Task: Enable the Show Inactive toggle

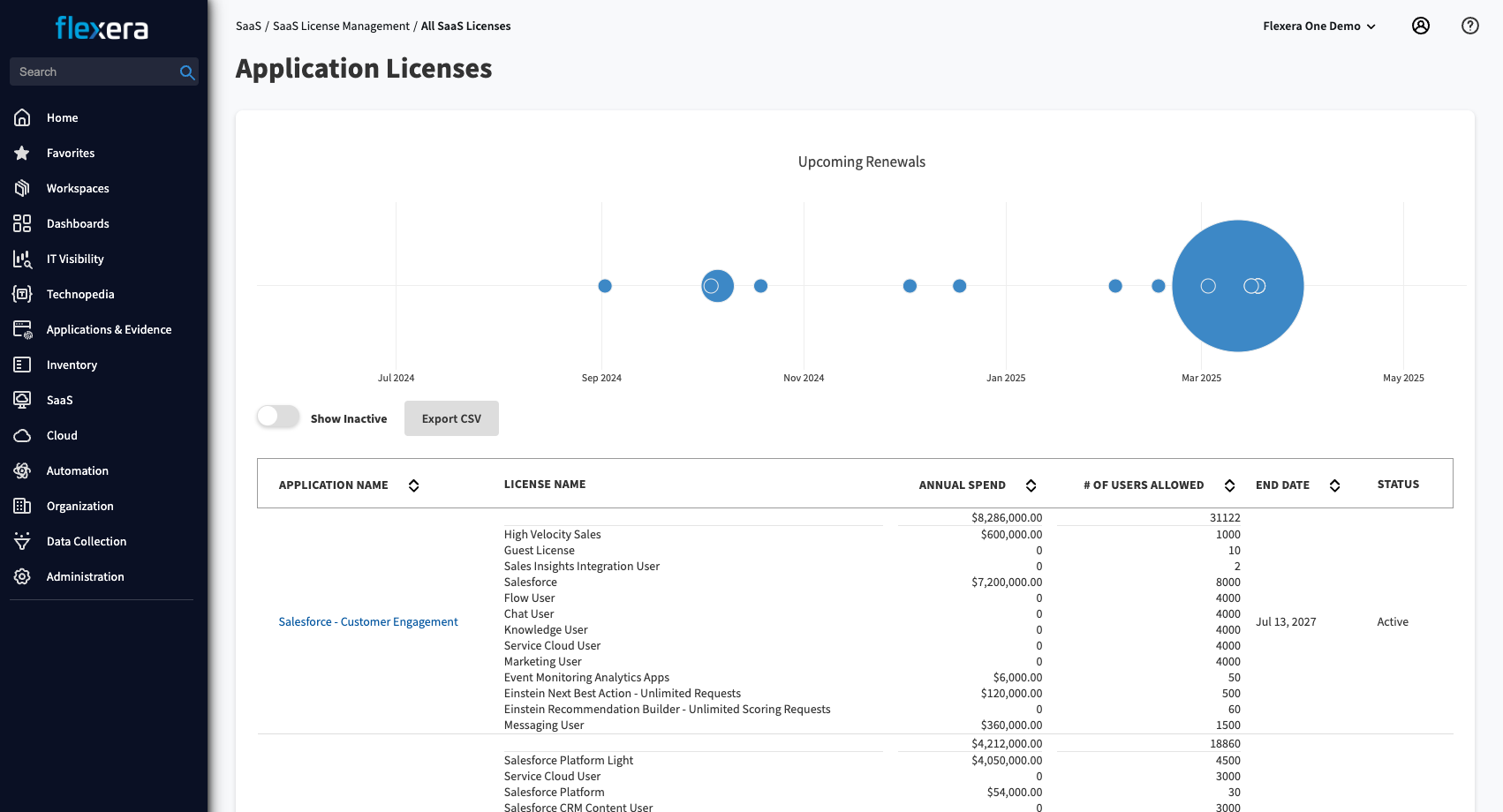Action: (277, 416)
